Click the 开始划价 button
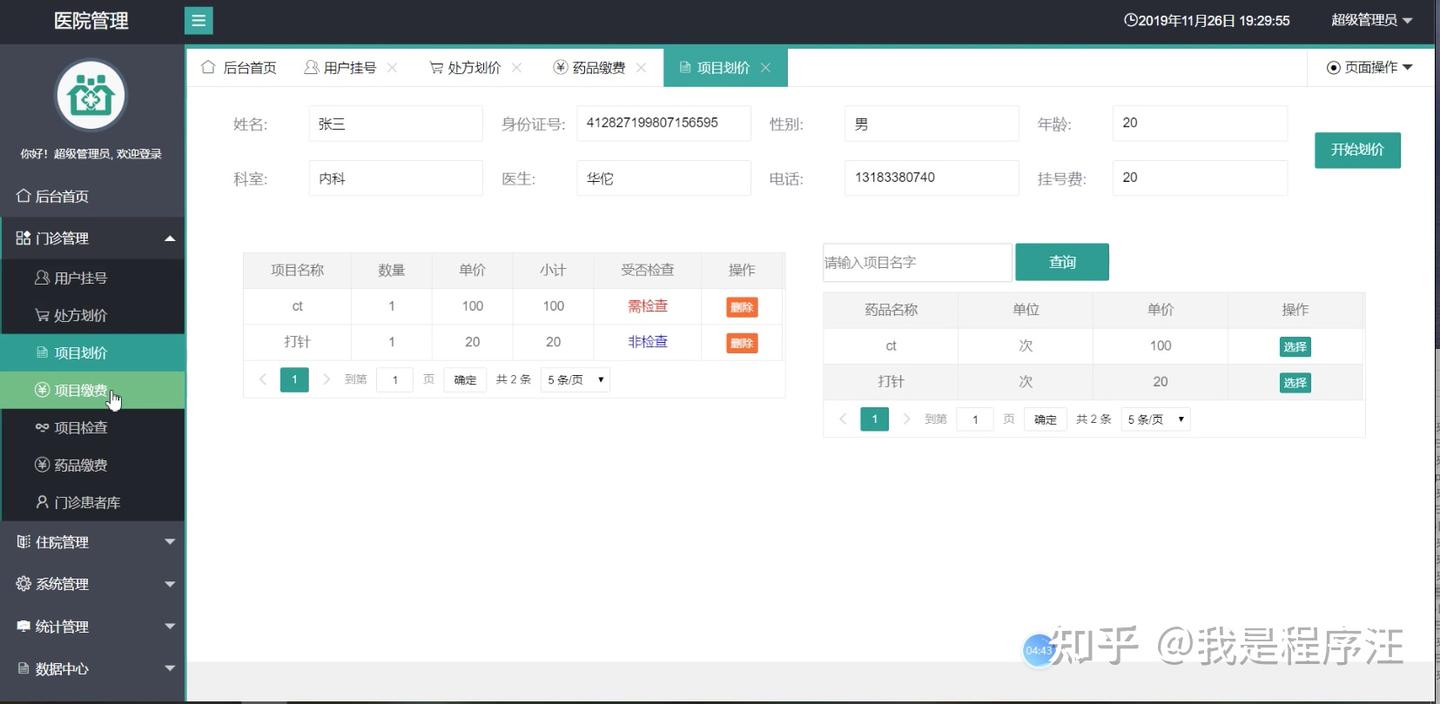The width and height of the screenshot is (1440, 704). tap(1357, 150)
